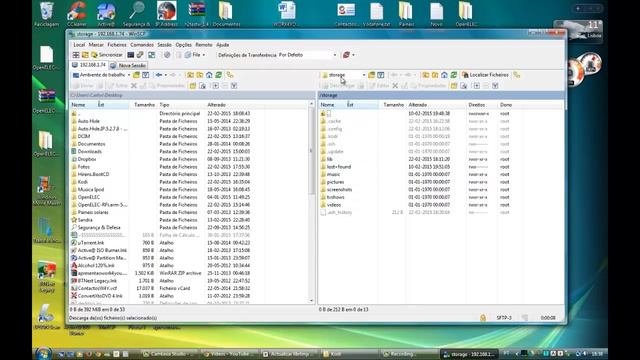This screenshot has width=640, height=360.
Task: Select OpenELEC folder in local panel
Action: [89, 197]
